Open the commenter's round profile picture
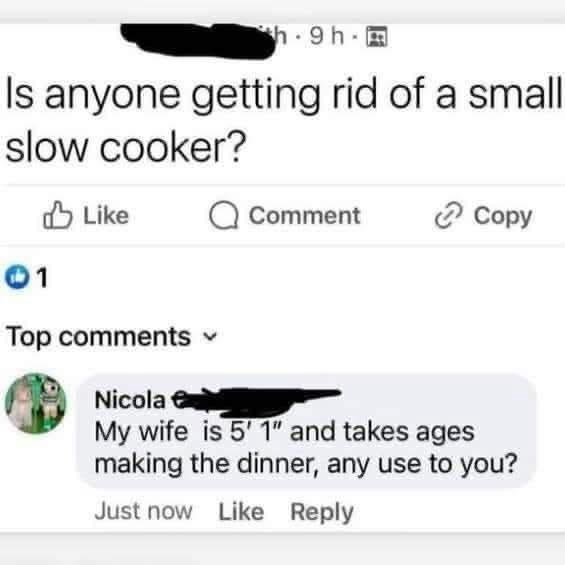 pos(36,403)
